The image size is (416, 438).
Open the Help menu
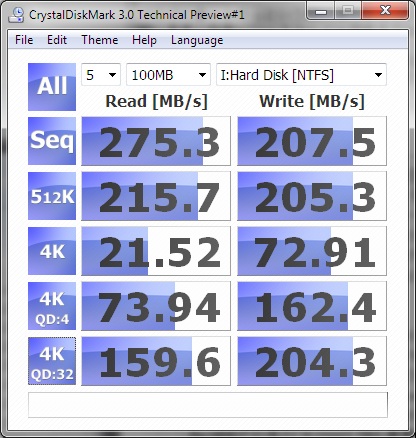click(144, 40)
